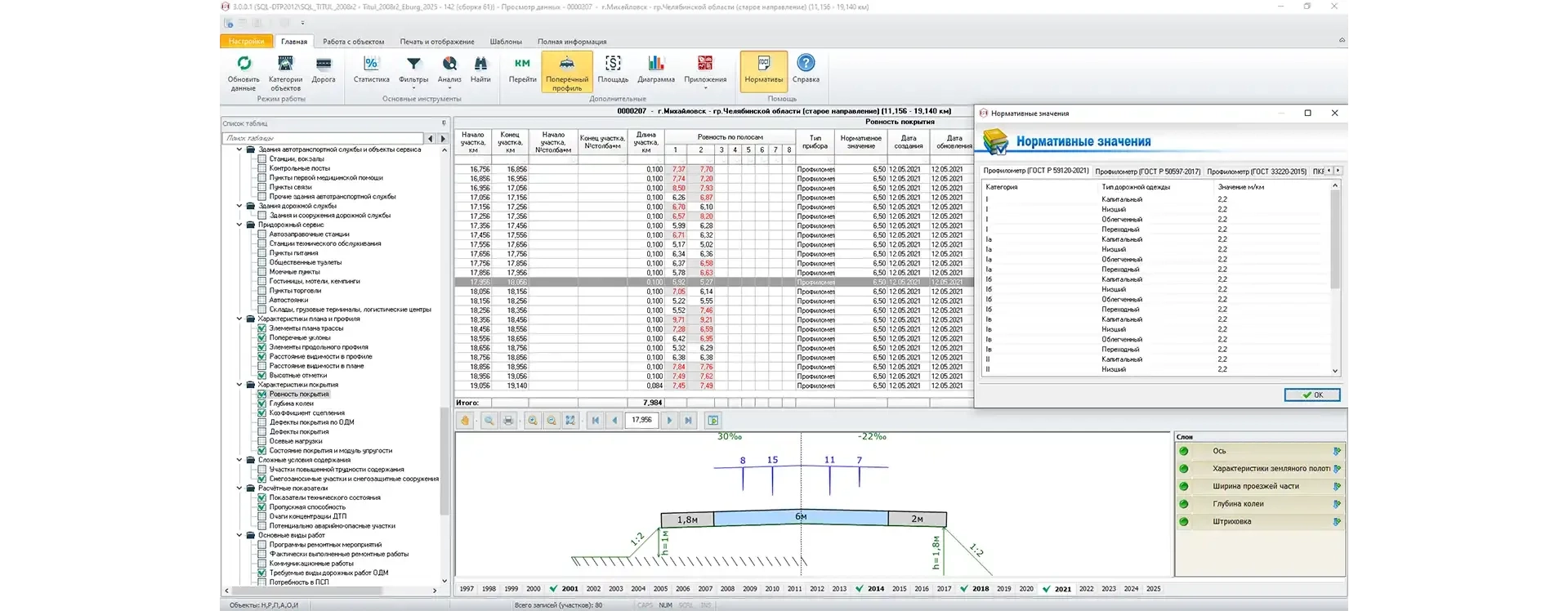Image resolution: width=1568 pixels, height=611 pixels.
Task: Collapse the Придорожный сервис tree group
Action: coord(239,225)
